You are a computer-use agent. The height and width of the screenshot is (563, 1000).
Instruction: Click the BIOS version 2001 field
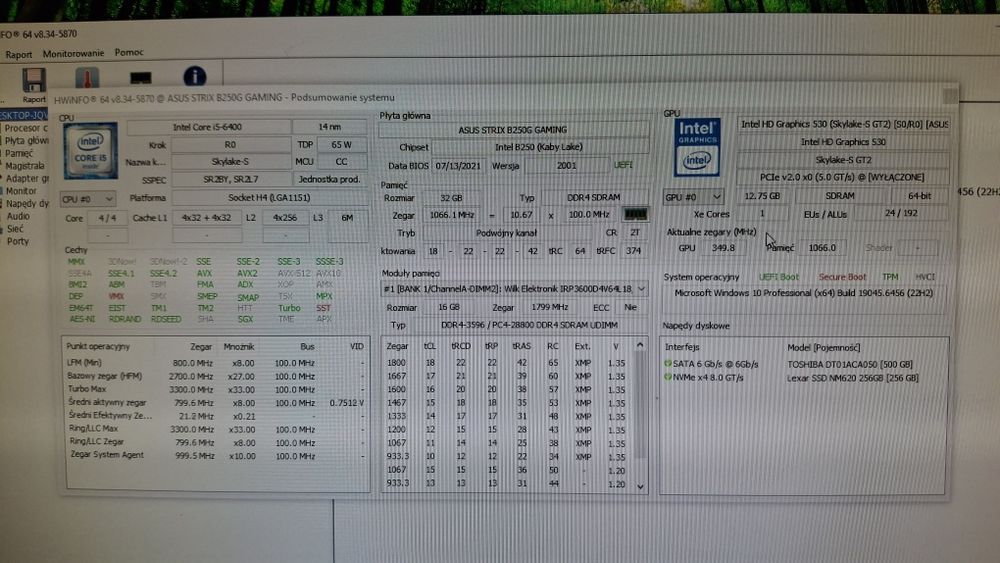[566, 166]
